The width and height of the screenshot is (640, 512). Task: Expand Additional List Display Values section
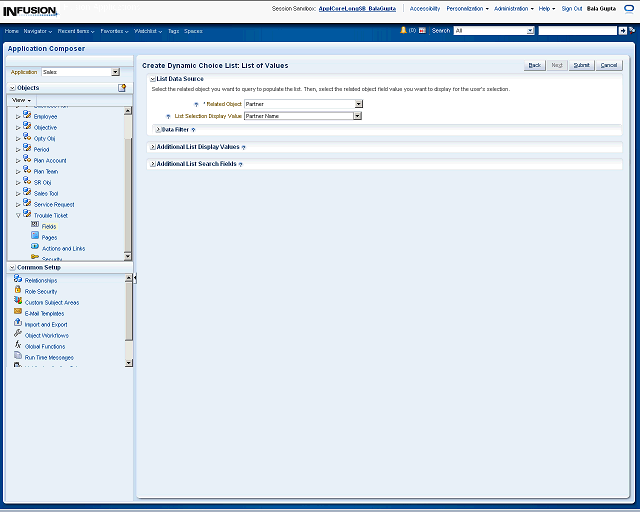[152, 147]
